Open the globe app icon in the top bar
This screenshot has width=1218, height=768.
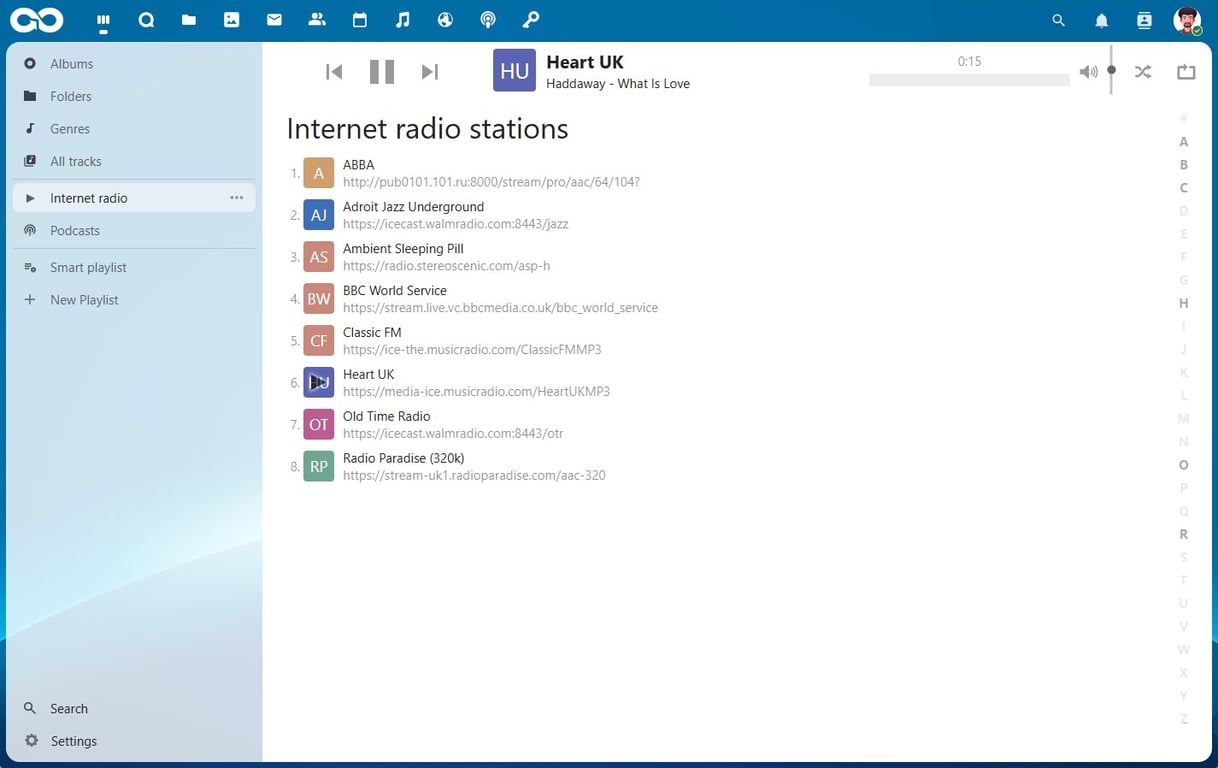point(445,20)
